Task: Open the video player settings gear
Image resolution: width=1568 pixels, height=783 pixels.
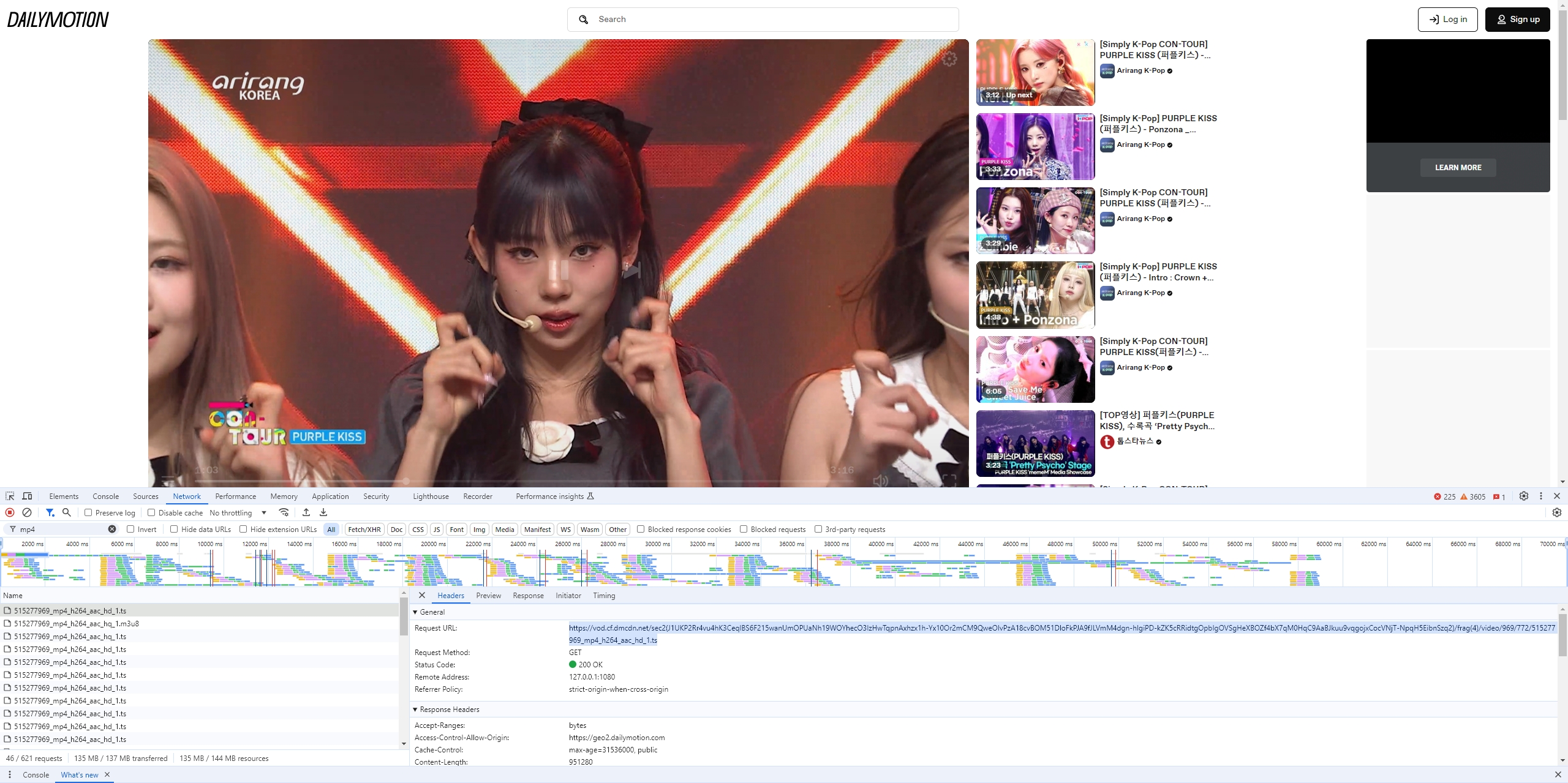Action: (x=949, y=59)
